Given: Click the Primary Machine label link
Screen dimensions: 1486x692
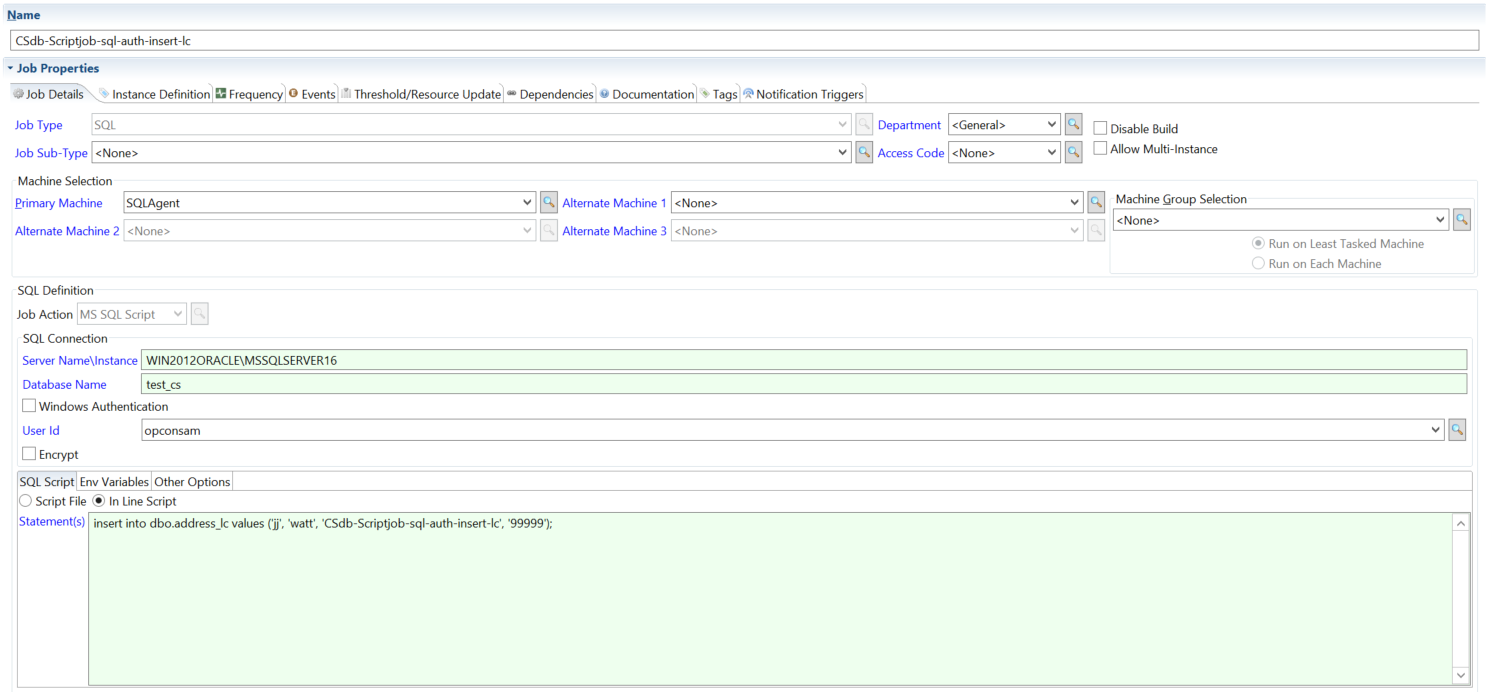Looking at the screenshot, I should click(x=58, y=203).
